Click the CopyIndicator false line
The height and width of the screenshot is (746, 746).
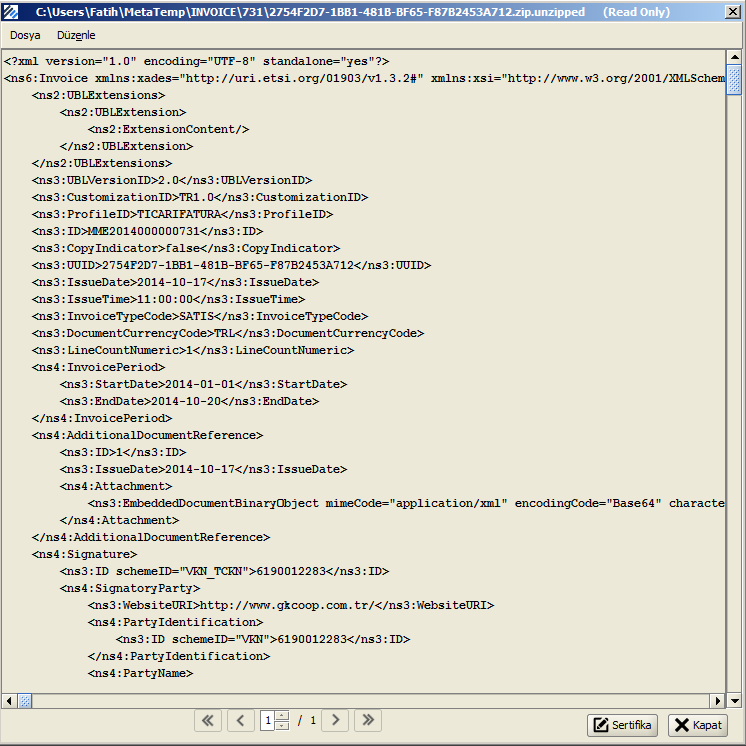coord(186,248)
